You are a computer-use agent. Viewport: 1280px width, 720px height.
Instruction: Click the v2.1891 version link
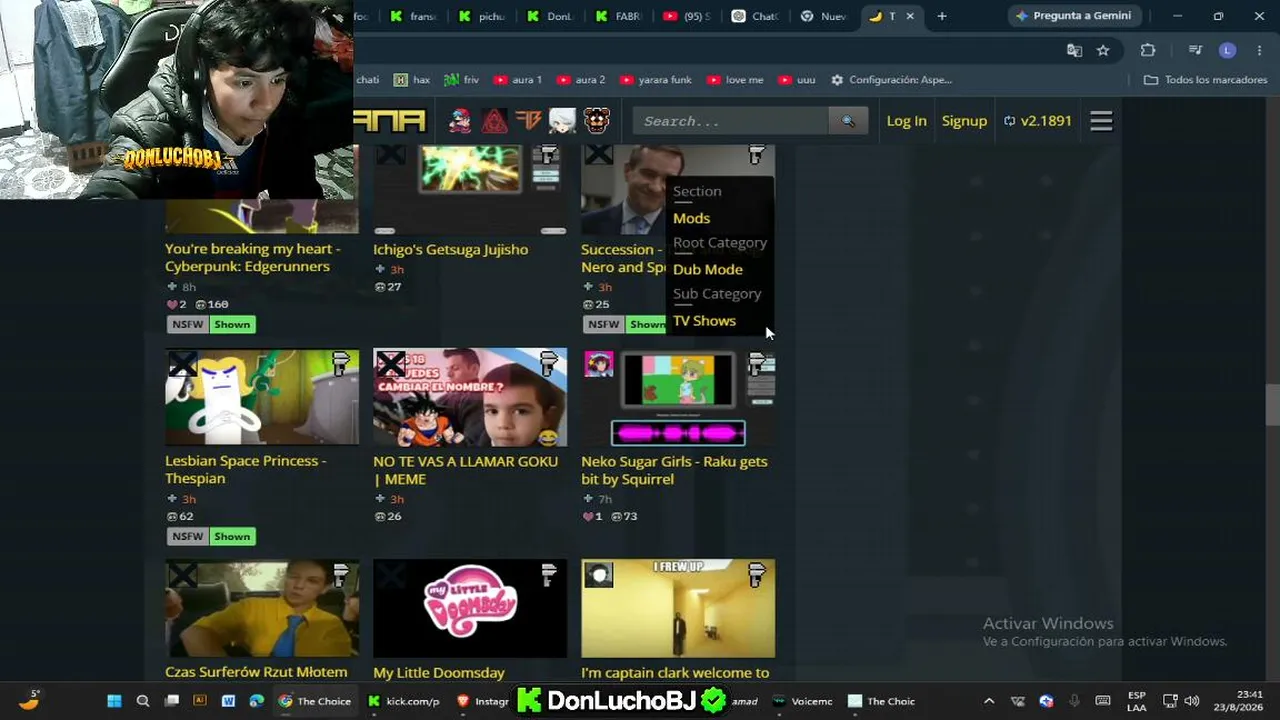tap(1038, 121)
